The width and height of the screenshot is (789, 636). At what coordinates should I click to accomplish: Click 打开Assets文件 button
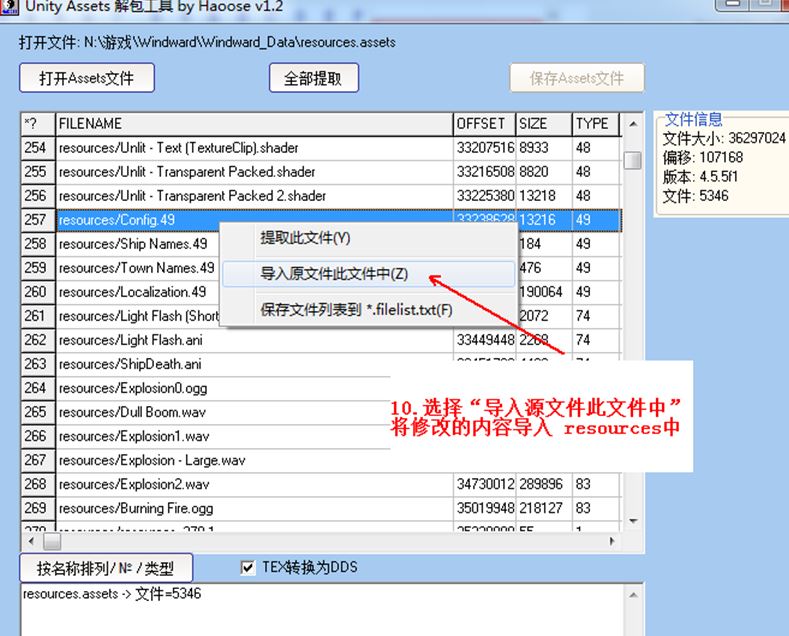point(85,78)
